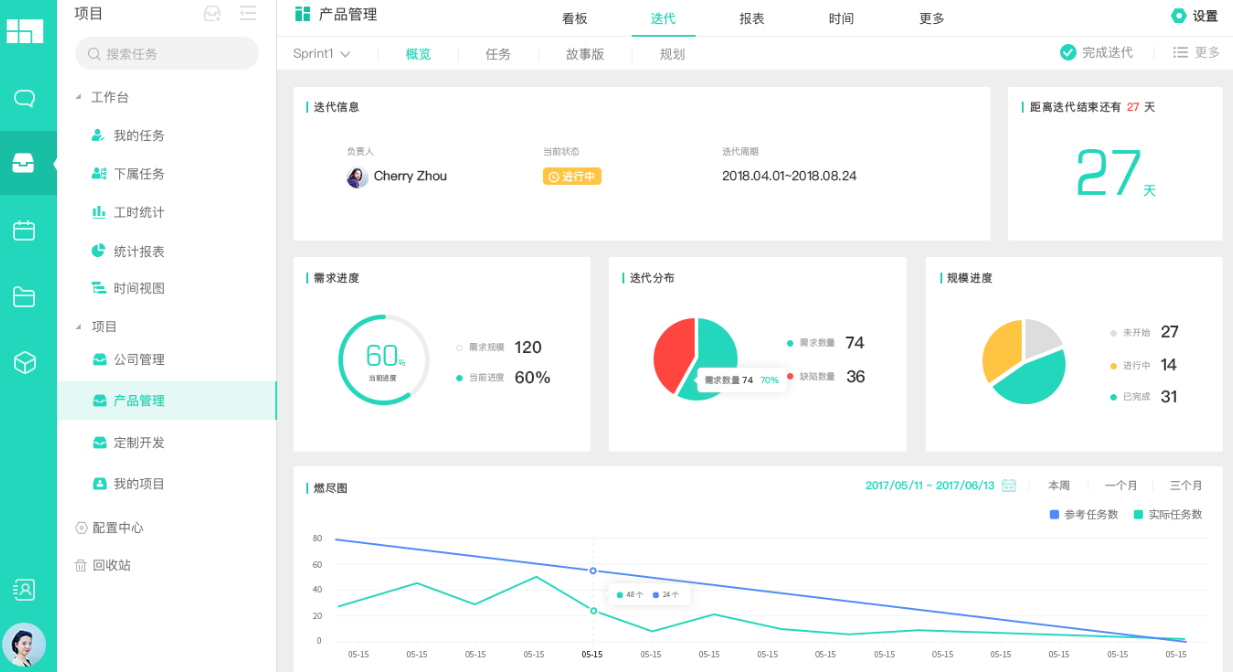
Task: Toggle the 实际任务数 legend series
Action: [x=1167, y=515]
